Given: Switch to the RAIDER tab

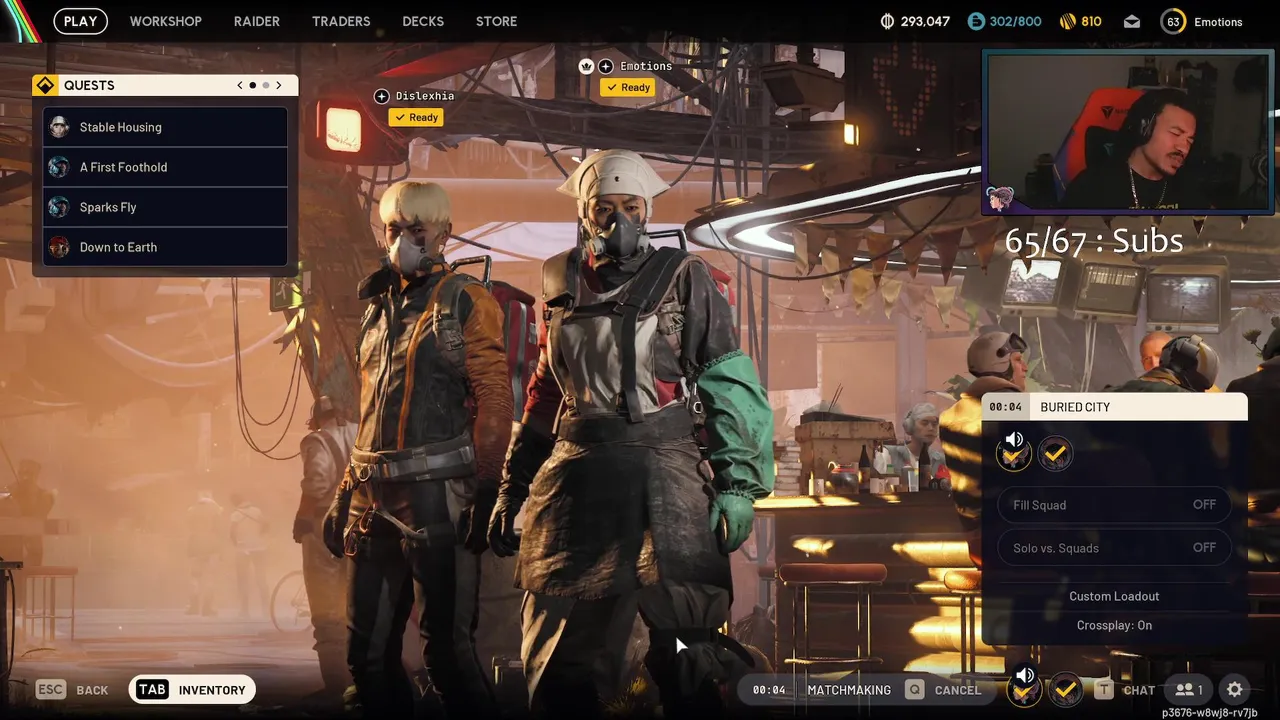Looking at the screenshot, I should tap(257, 21).
